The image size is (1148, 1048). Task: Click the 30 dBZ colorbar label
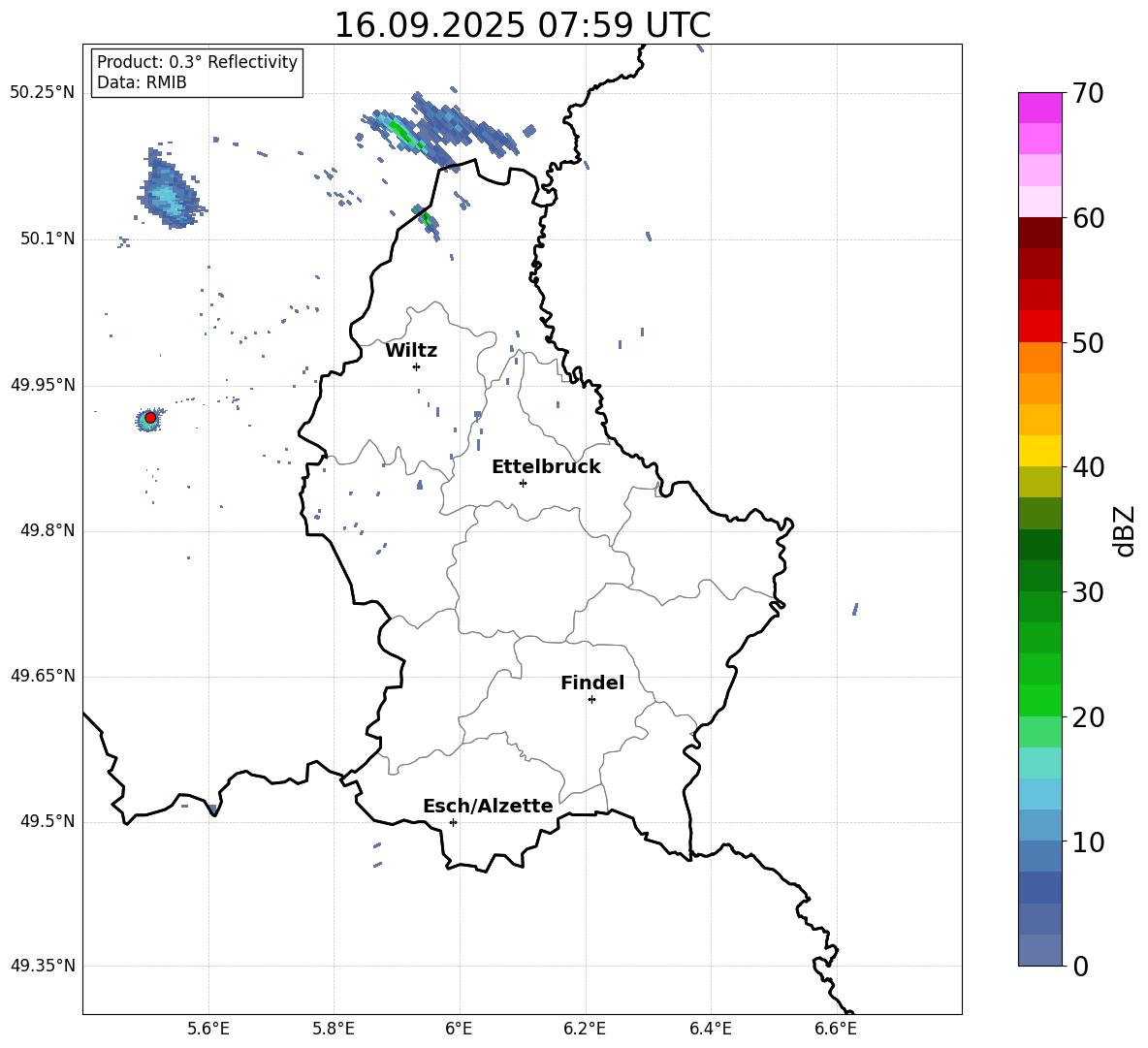(1088, 592)
